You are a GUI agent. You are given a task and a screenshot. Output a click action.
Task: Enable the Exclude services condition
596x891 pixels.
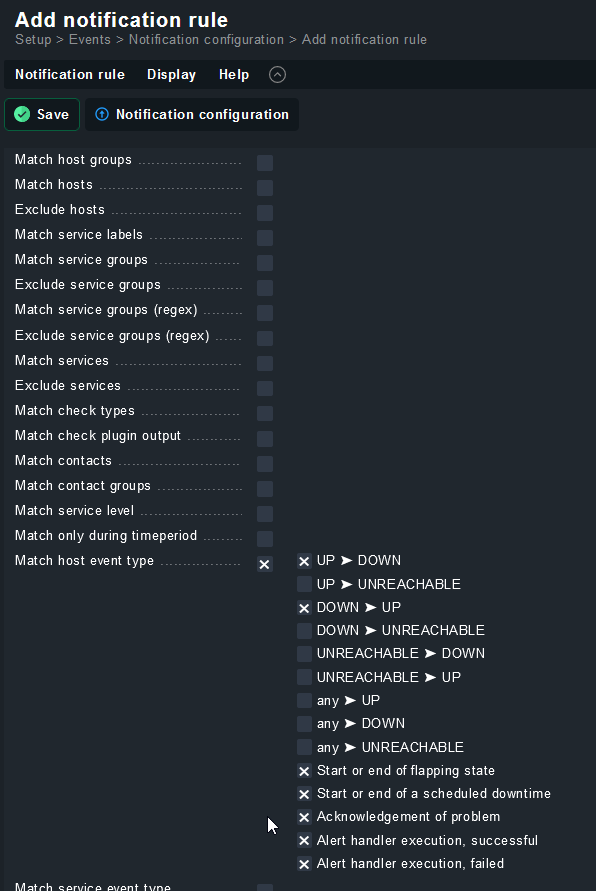(264, 388)
